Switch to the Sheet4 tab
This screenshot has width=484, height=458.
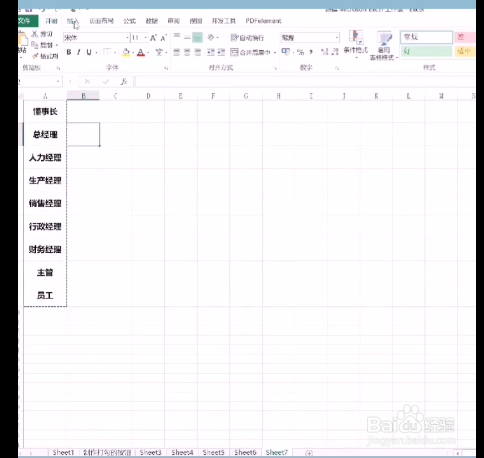tap(182, 452)
